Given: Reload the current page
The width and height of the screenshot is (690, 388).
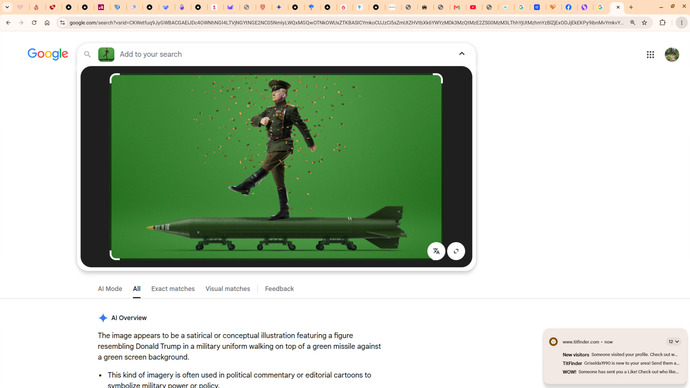Looking at the screenshot, I should 34,22.
